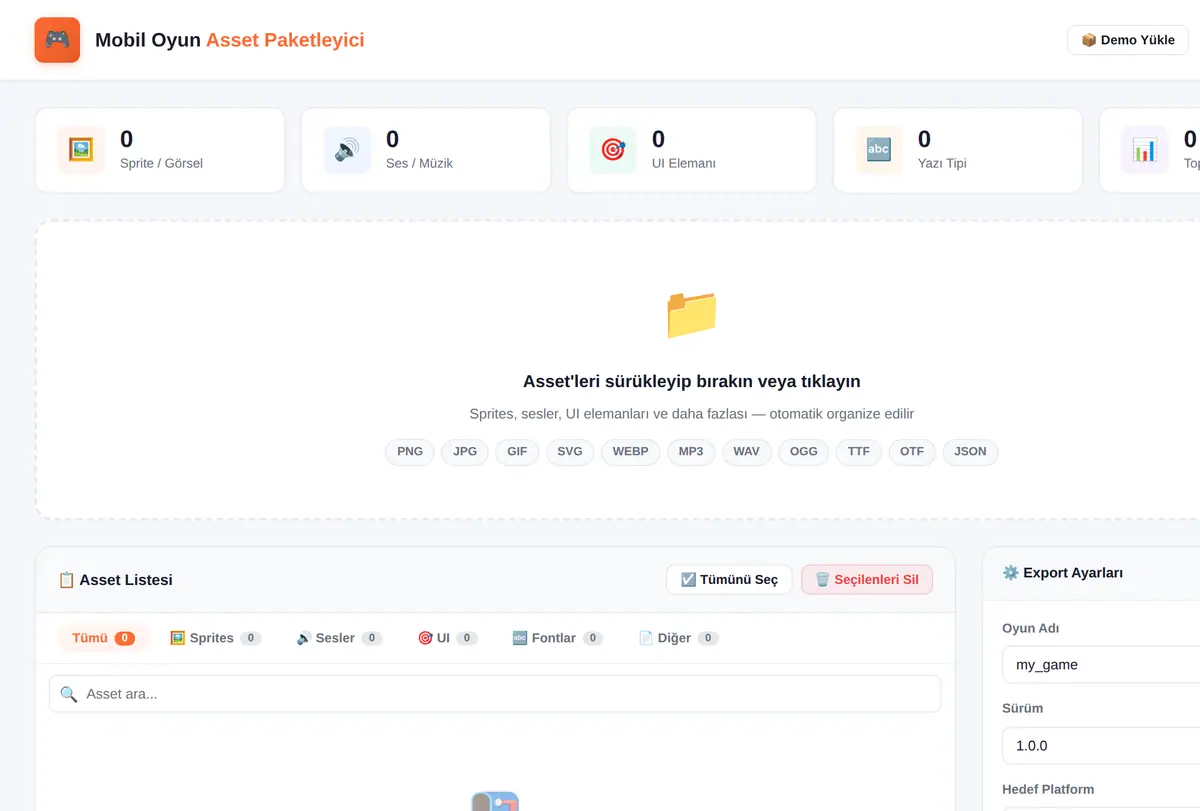Select the UI tab
1200x811 pixels.
click(x=447, y=638)
